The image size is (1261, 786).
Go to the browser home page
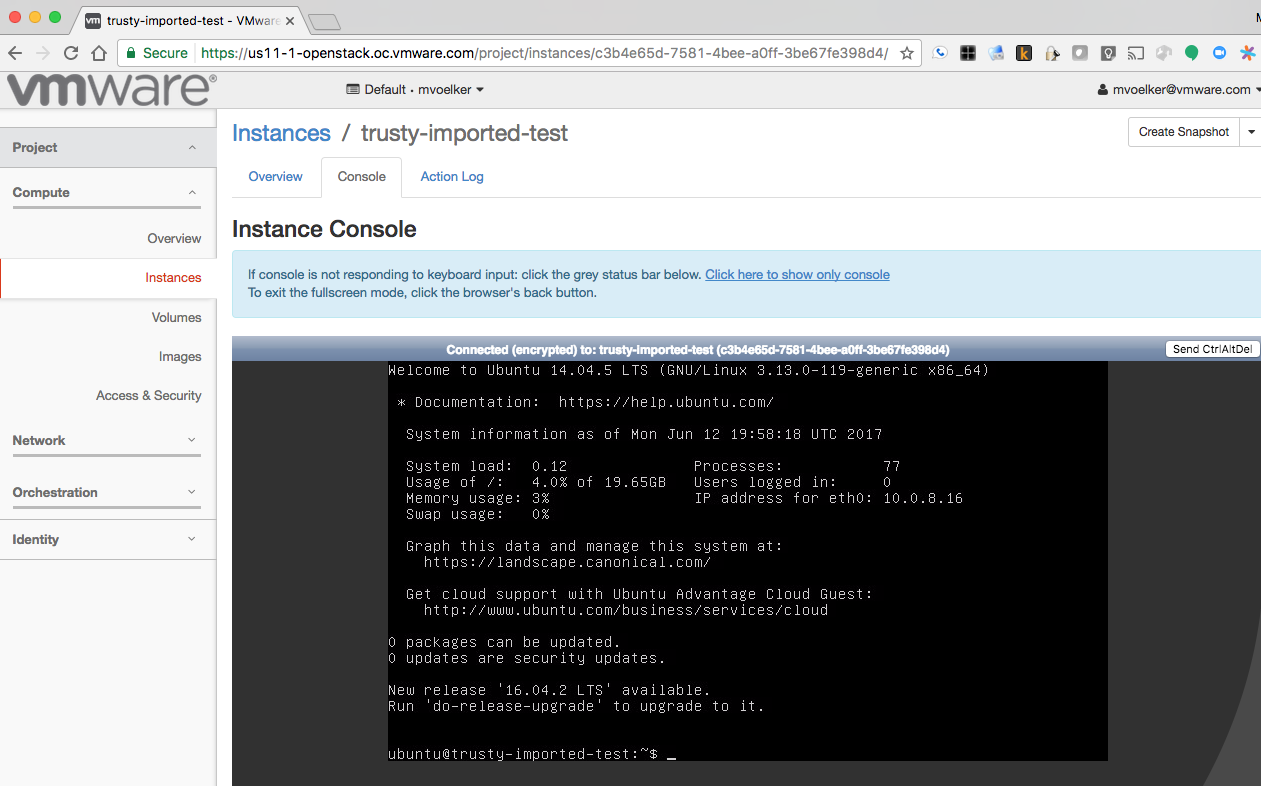99,53
